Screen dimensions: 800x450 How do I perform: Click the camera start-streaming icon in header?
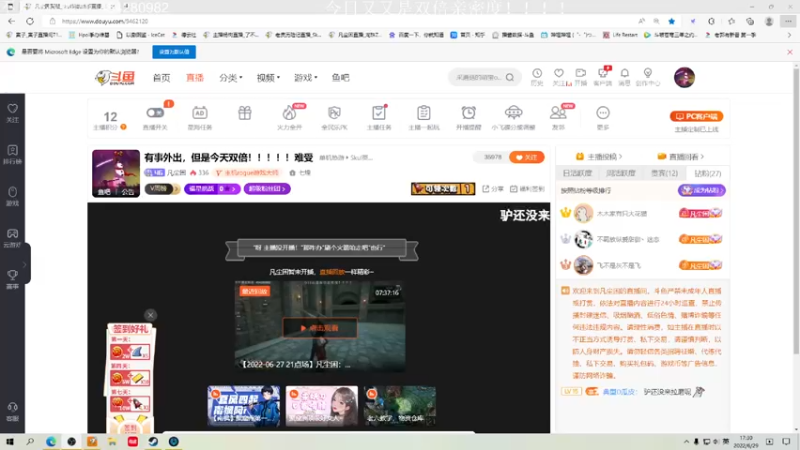pos(581,73)
